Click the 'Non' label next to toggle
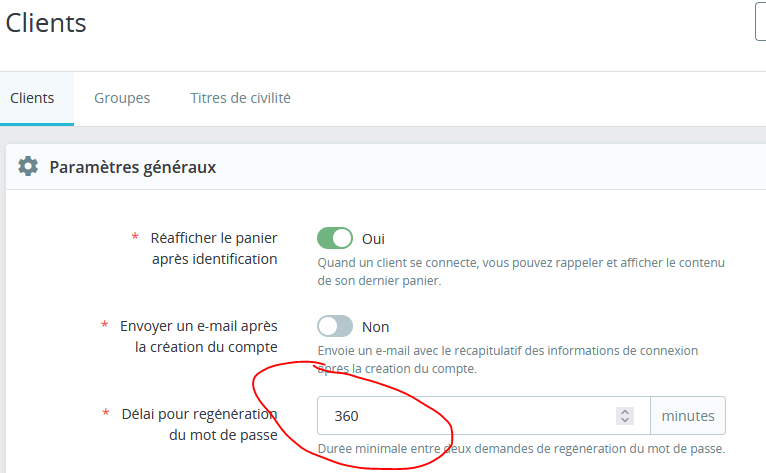The height and width of the screenshot is (473, 766). 375,327
